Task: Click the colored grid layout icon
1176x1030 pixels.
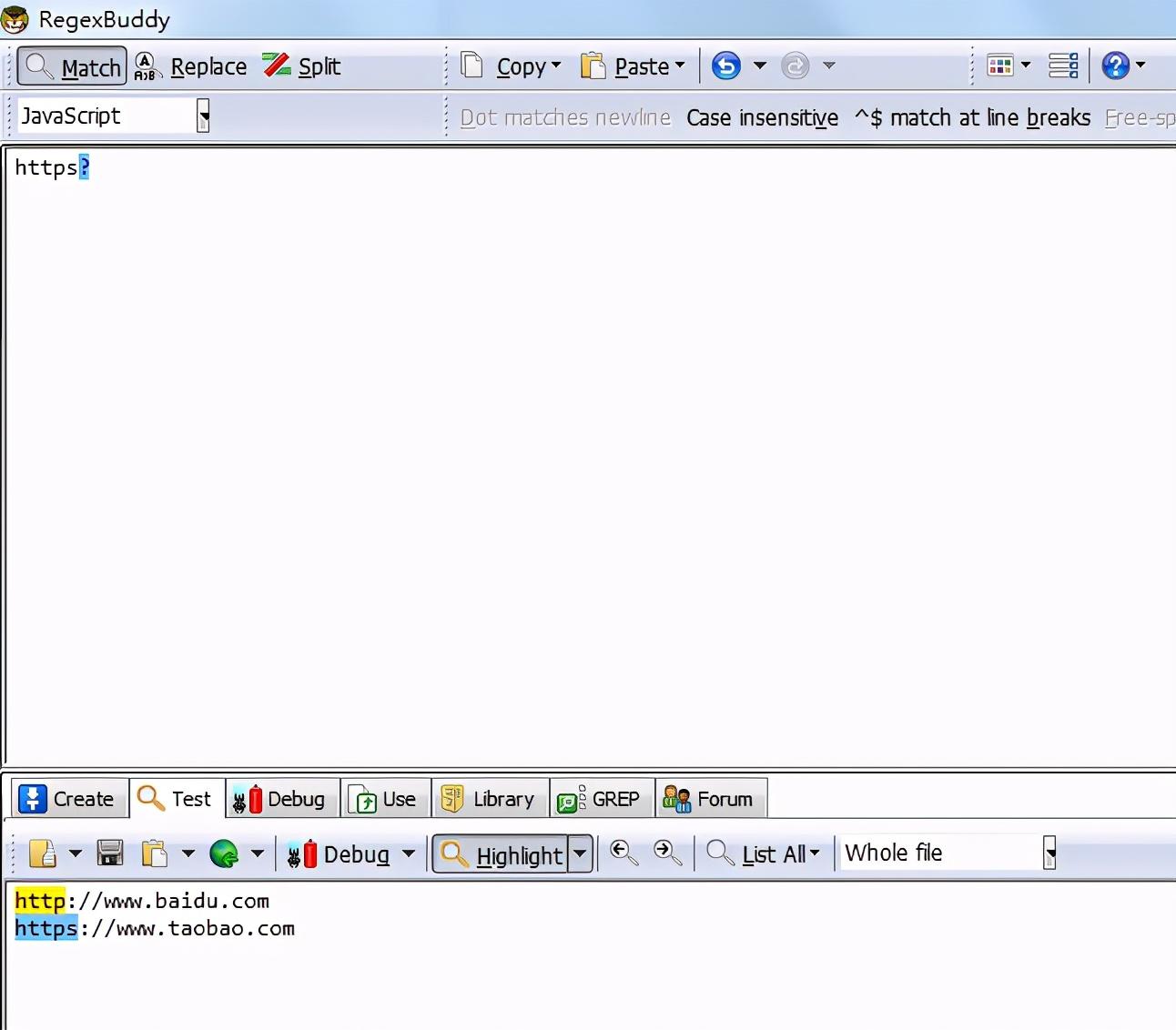Action: [x=1000, y=66]
